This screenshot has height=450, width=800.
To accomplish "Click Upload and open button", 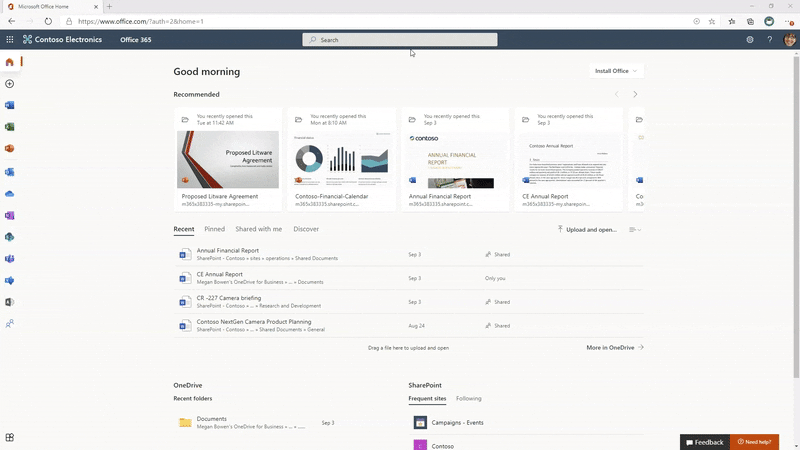I will (x=587, y=230).
